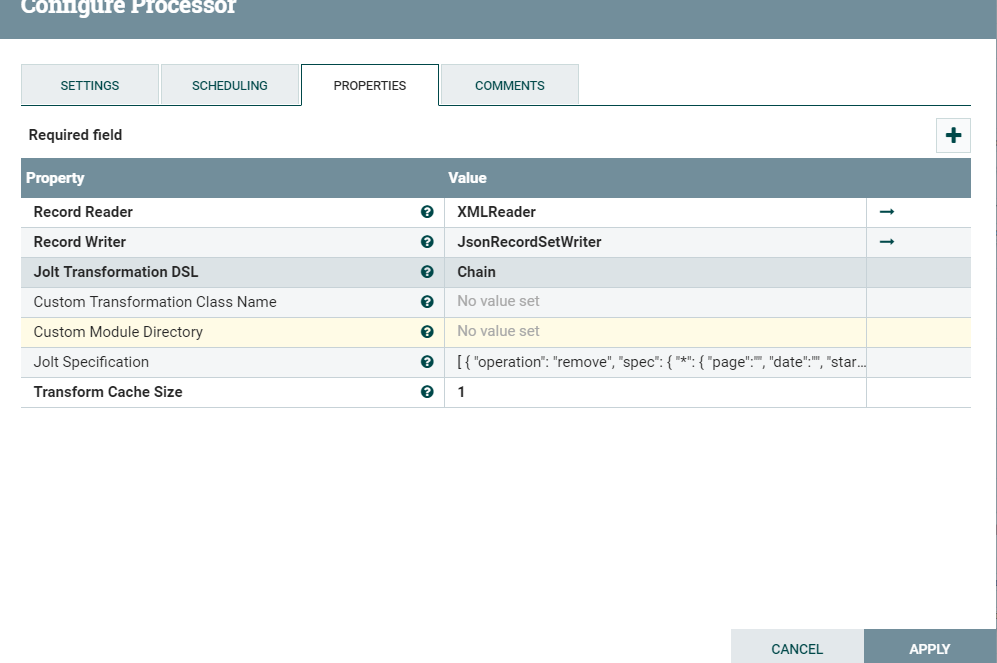The image size is (997, 663).
Task: Select the Properties tab
Action: [369, 85]
